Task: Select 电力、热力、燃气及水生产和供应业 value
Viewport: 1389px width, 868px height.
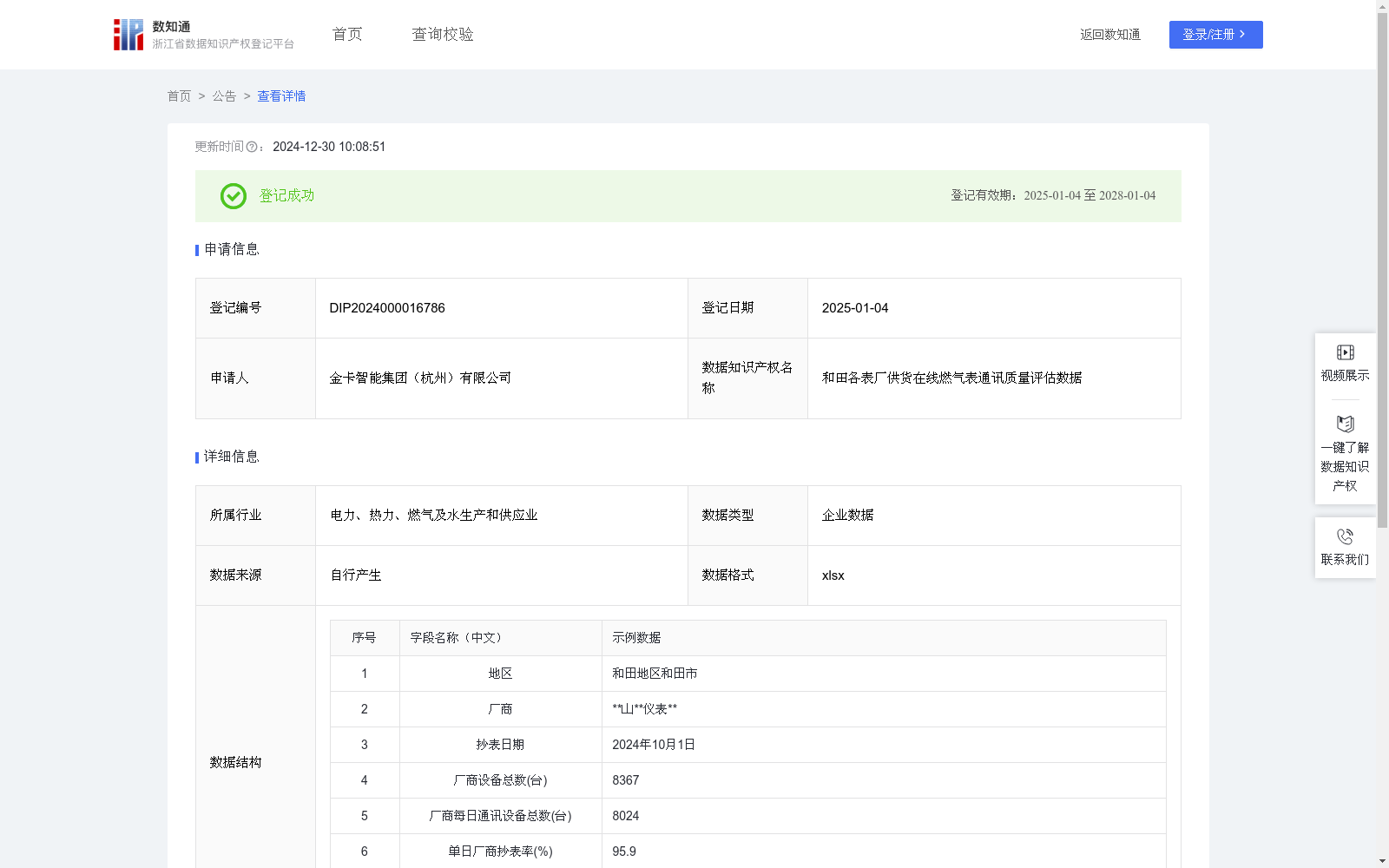Action: click(x=433, y=516)
